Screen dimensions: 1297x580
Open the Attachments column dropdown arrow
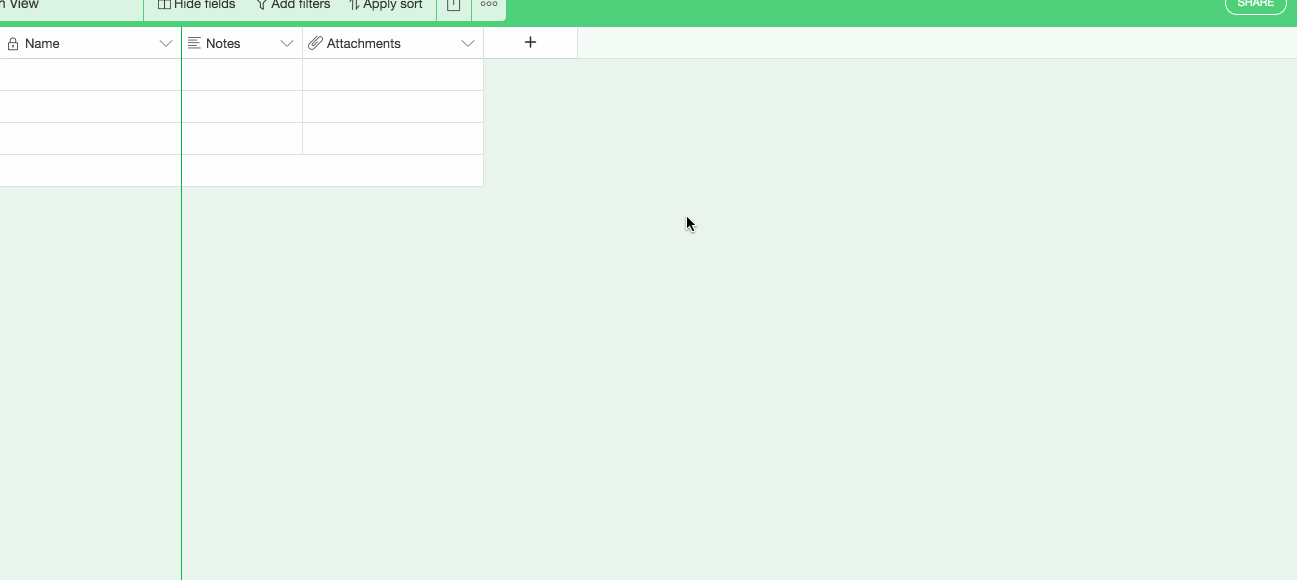tap(468, 43)
